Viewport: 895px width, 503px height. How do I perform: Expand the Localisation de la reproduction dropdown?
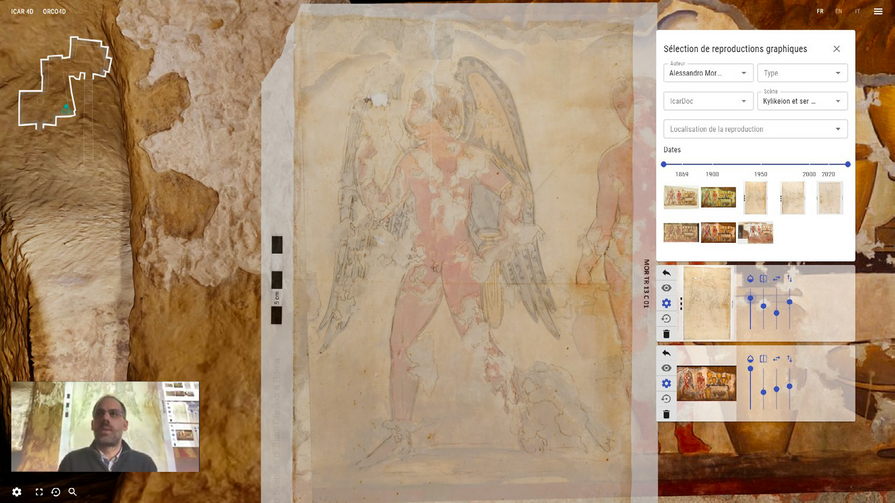coord(755,129)
